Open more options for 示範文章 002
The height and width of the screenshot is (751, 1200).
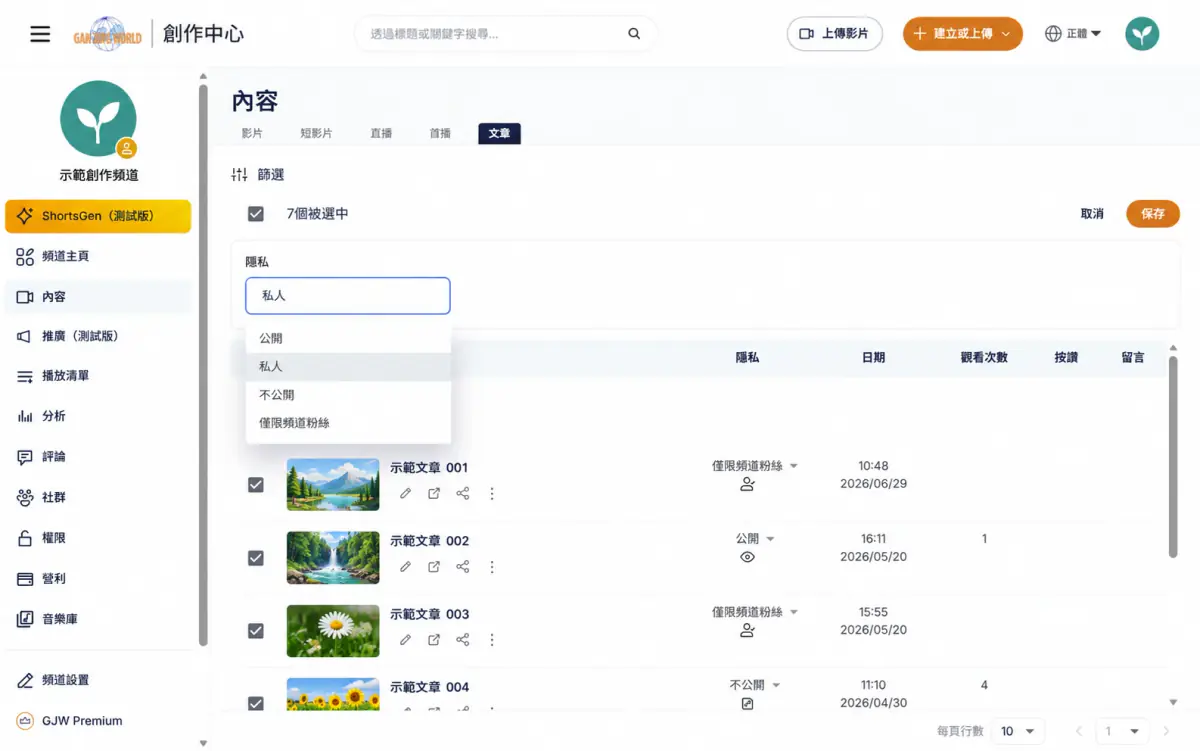click(492, 567)
